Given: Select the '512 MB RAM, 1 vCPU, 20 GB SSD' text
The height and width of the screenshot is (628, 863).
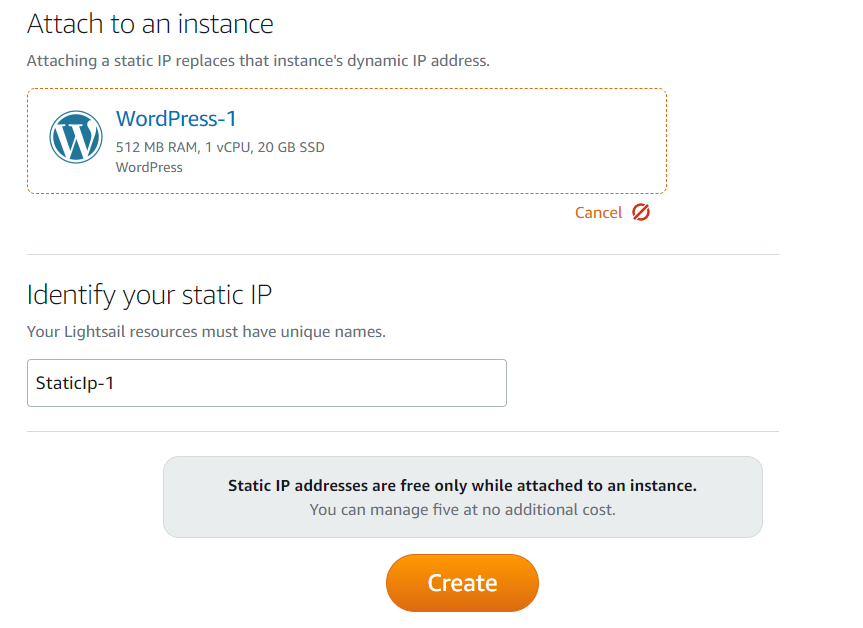Looking at the screenshot, I should 220,148.
